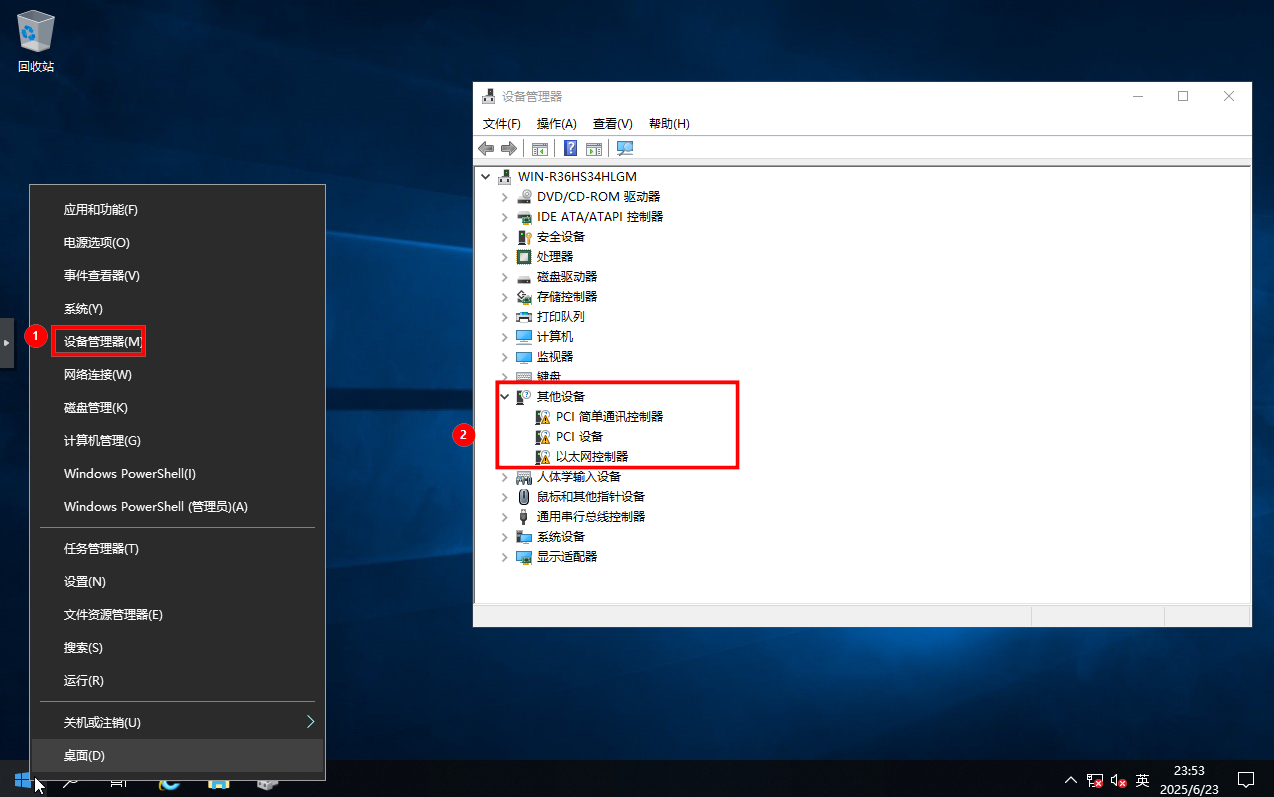Open the 帮助(H) menu
The height and width of the screenshot is (797, 1274).
click(x=669, y=124)
